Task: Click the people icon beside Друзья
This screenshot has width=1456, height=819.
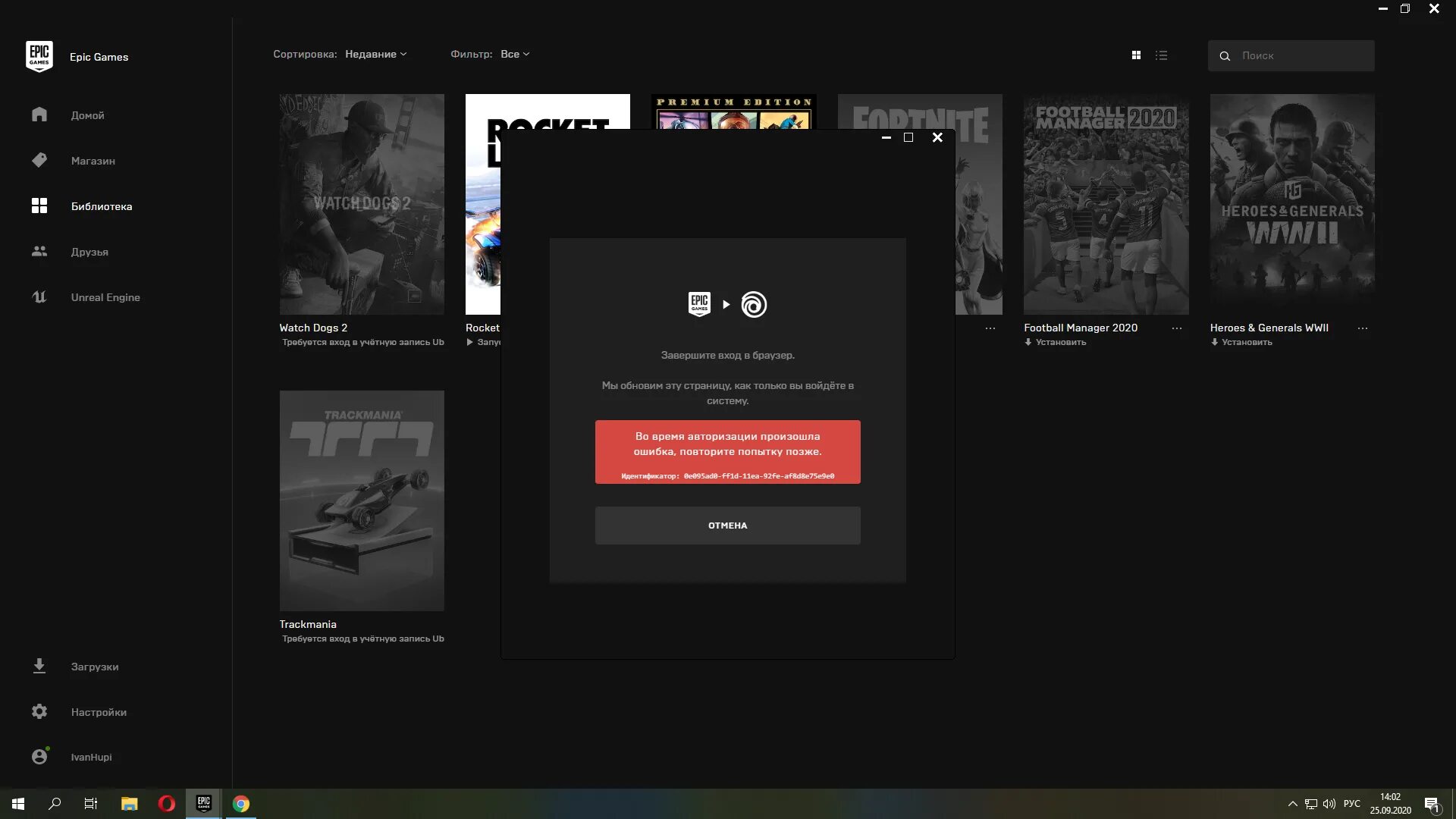Action: click(x=39, y=251)
